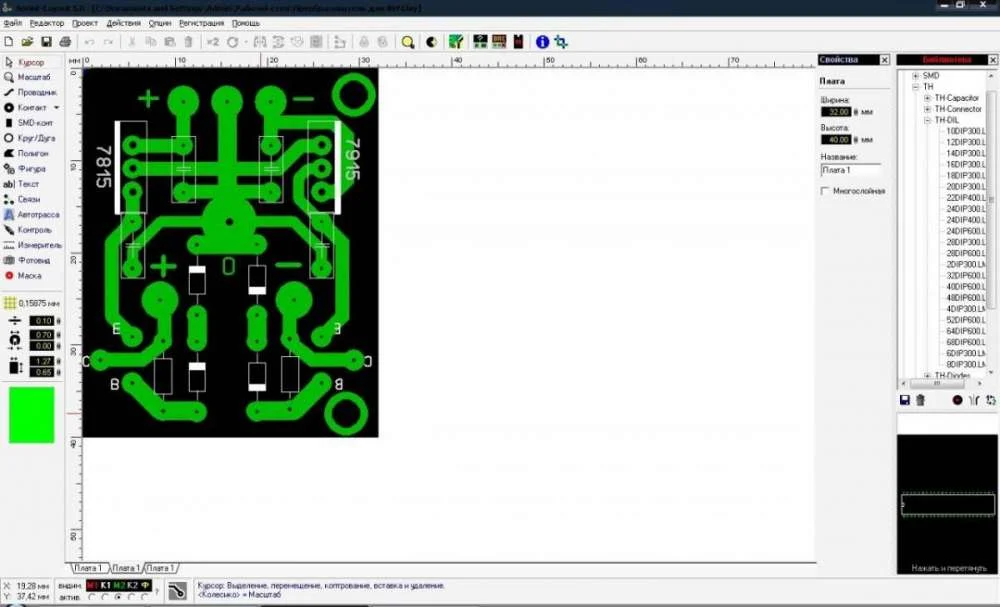Toggle visibility of layer М2

[x=119, y=585]
